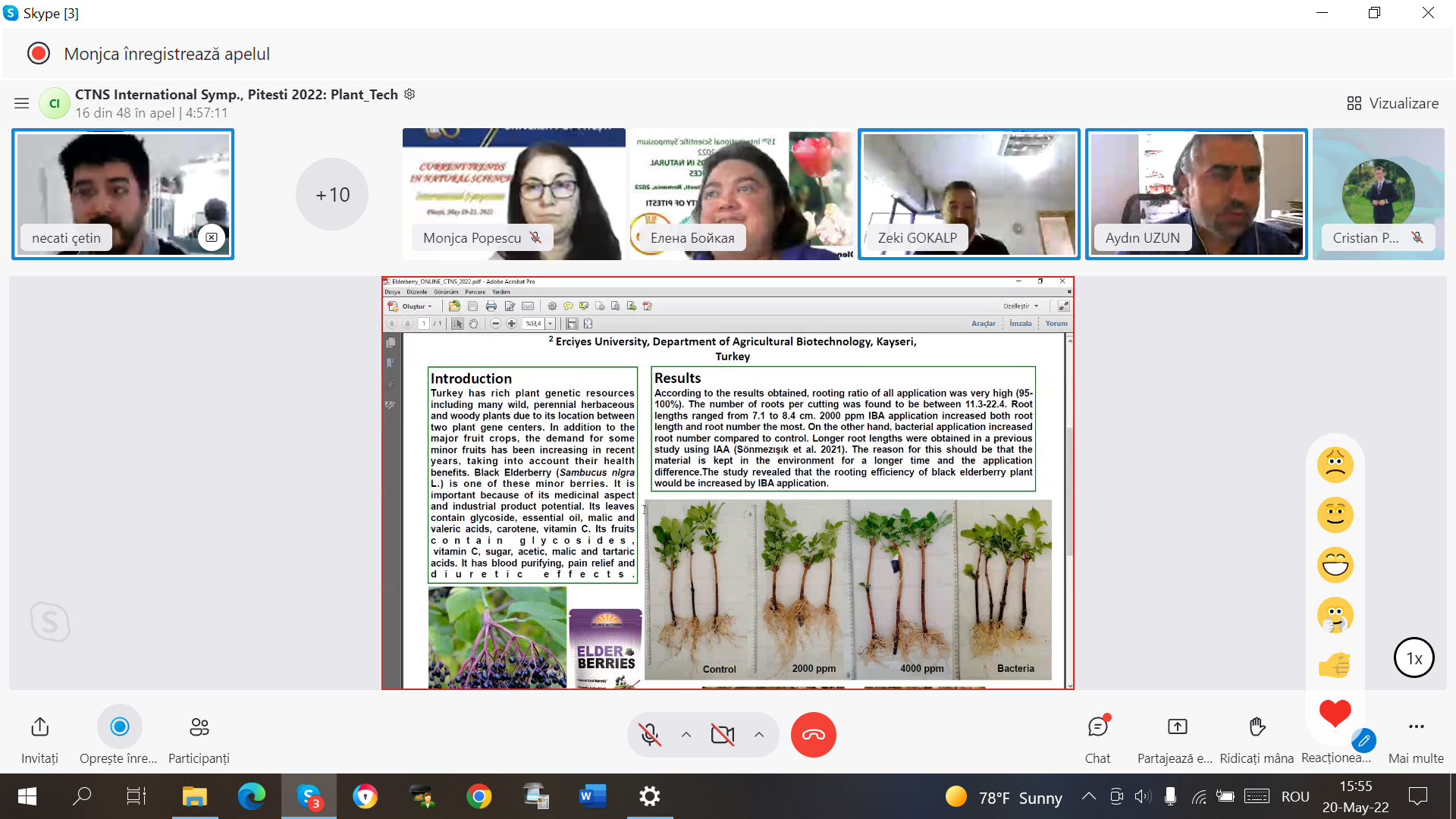
Task: Send the red heart reaction
Action: coord(1335,713)
